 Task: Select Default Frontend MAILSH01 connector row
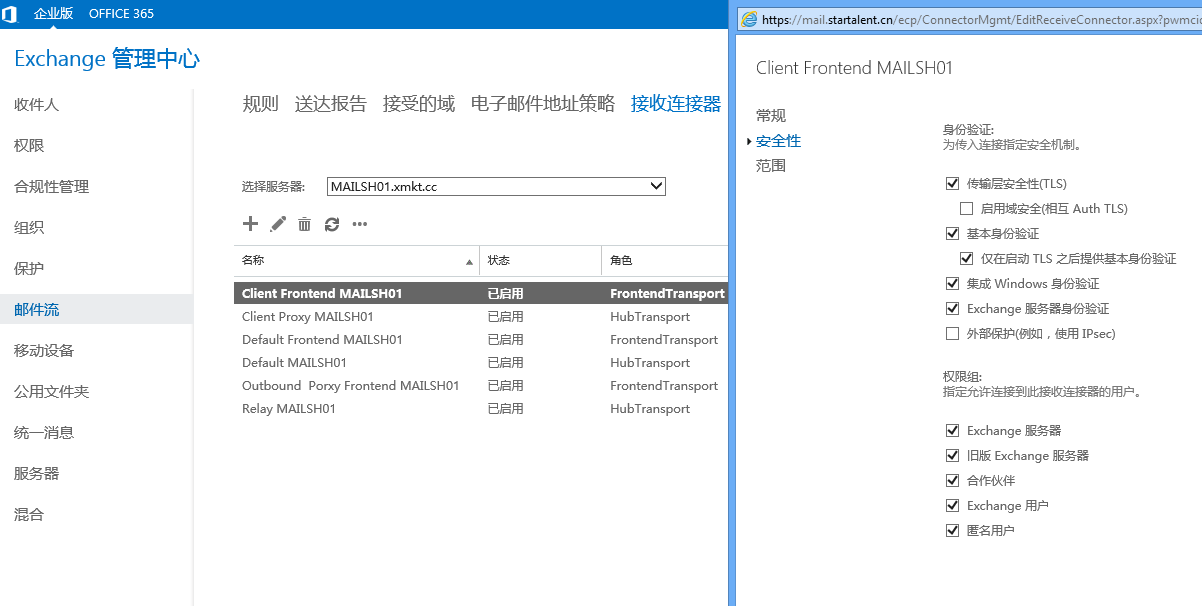(x=481, y=340)
